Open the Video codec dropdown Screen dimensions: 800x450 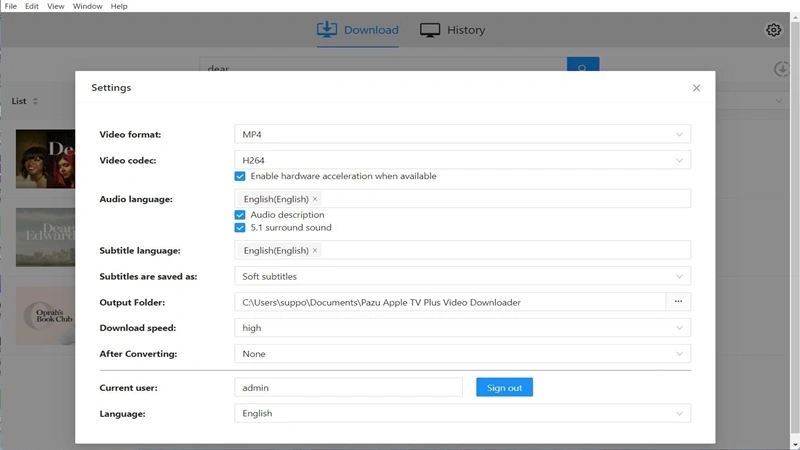pyautogui.click(x=462, y=160)
